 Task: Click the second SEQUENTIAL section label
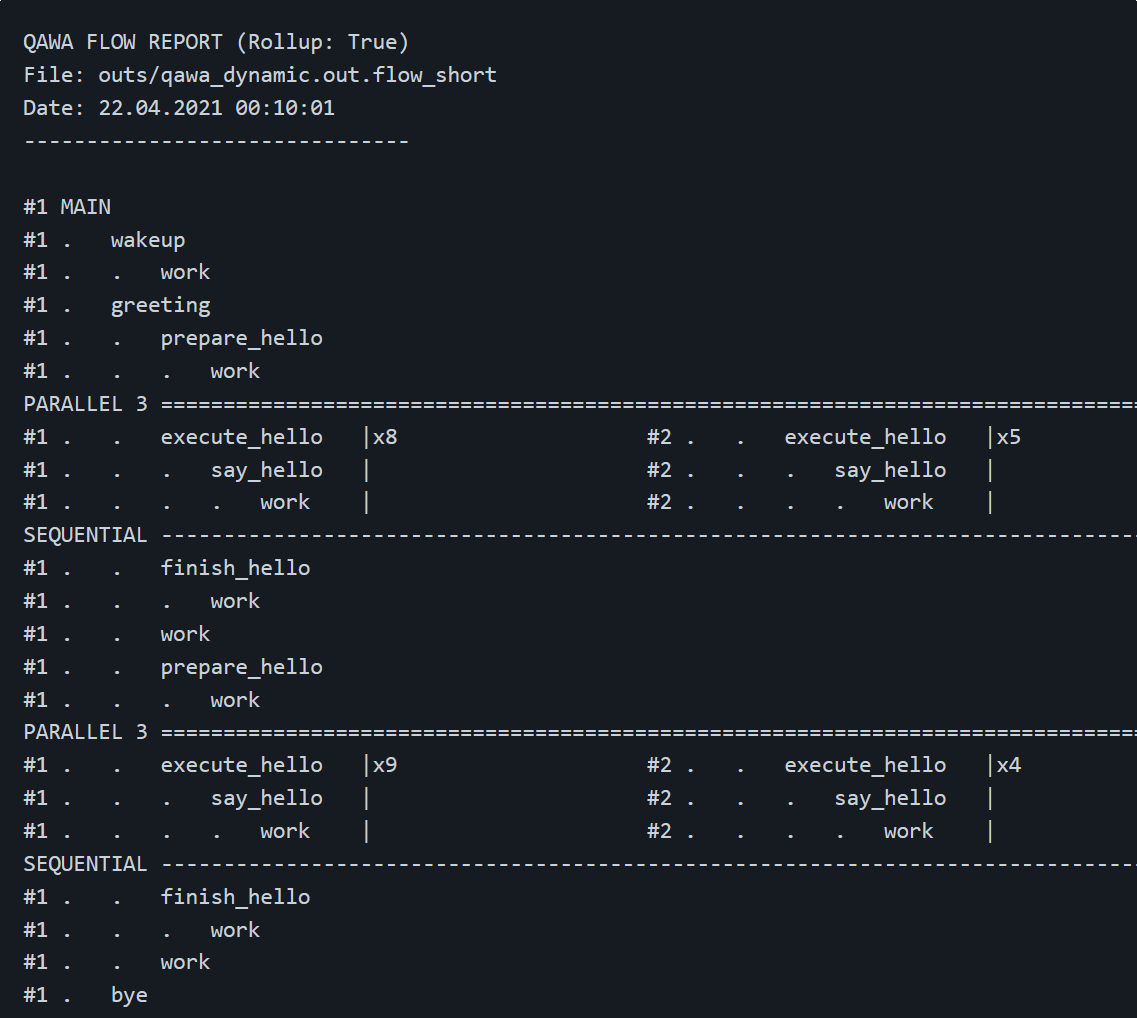(x=86, y=864)
